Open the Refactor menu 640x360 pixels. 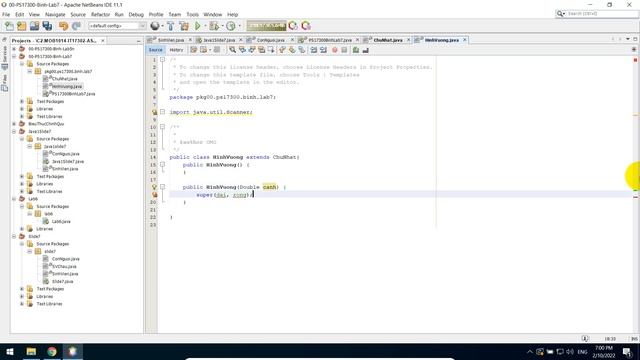pos(100,14)
